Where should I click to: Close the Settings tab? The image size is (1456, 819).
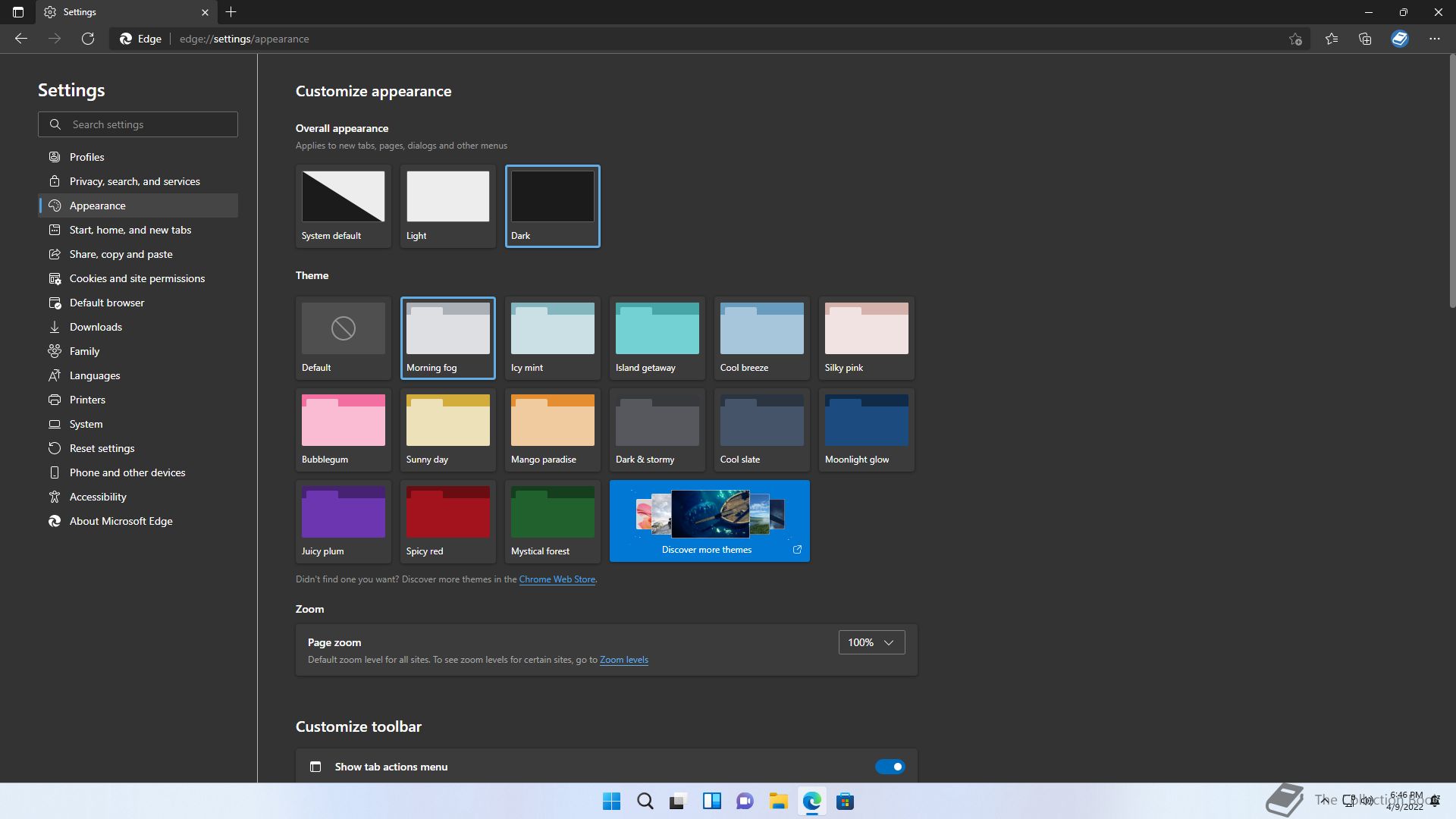tap(205, 12)
